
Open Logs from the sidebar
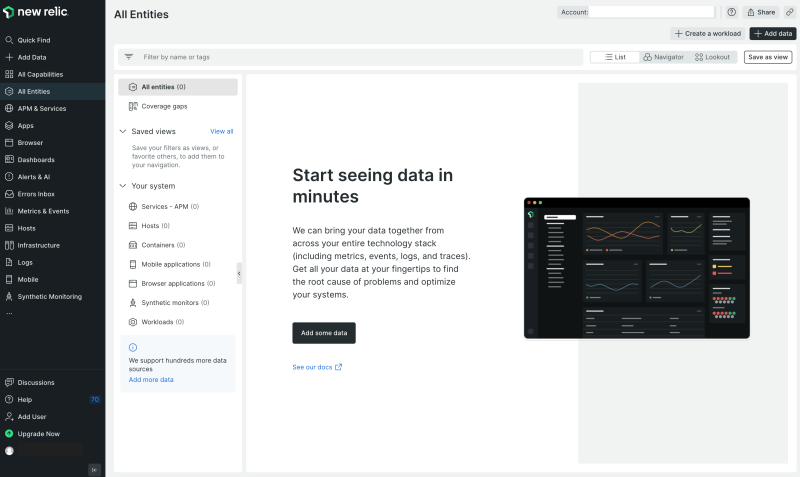(x=25, y=262)
